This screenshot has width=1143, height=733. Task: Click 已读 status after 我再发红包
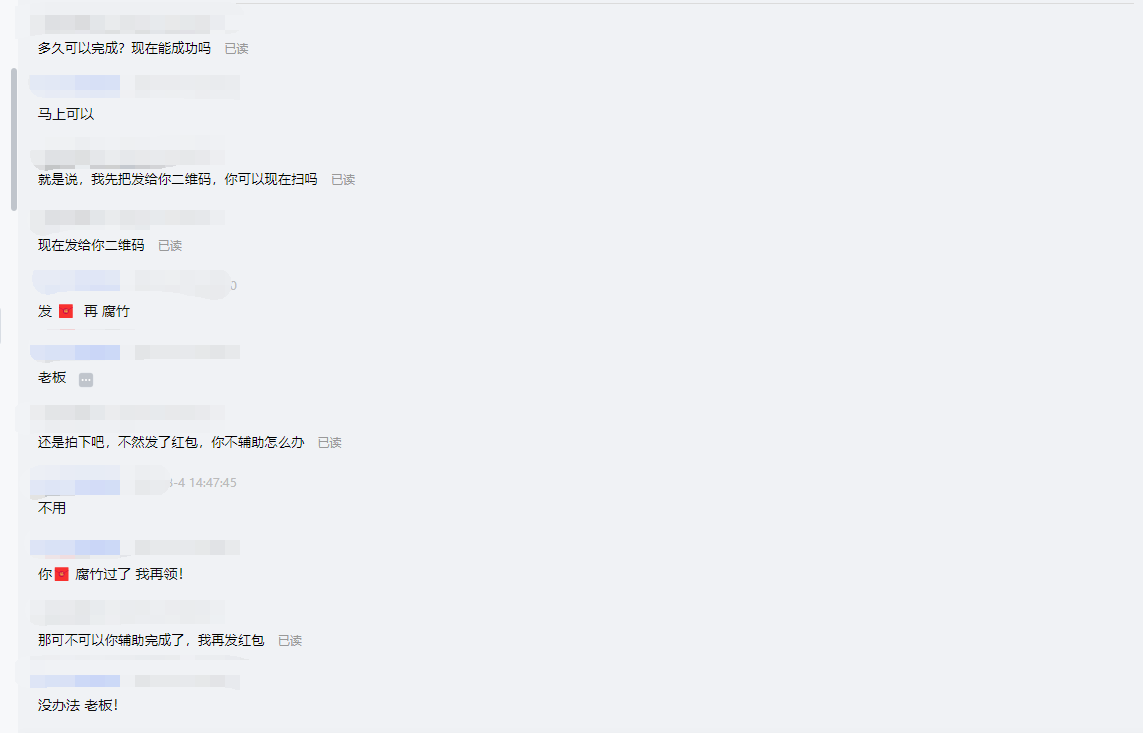[290, 640]
